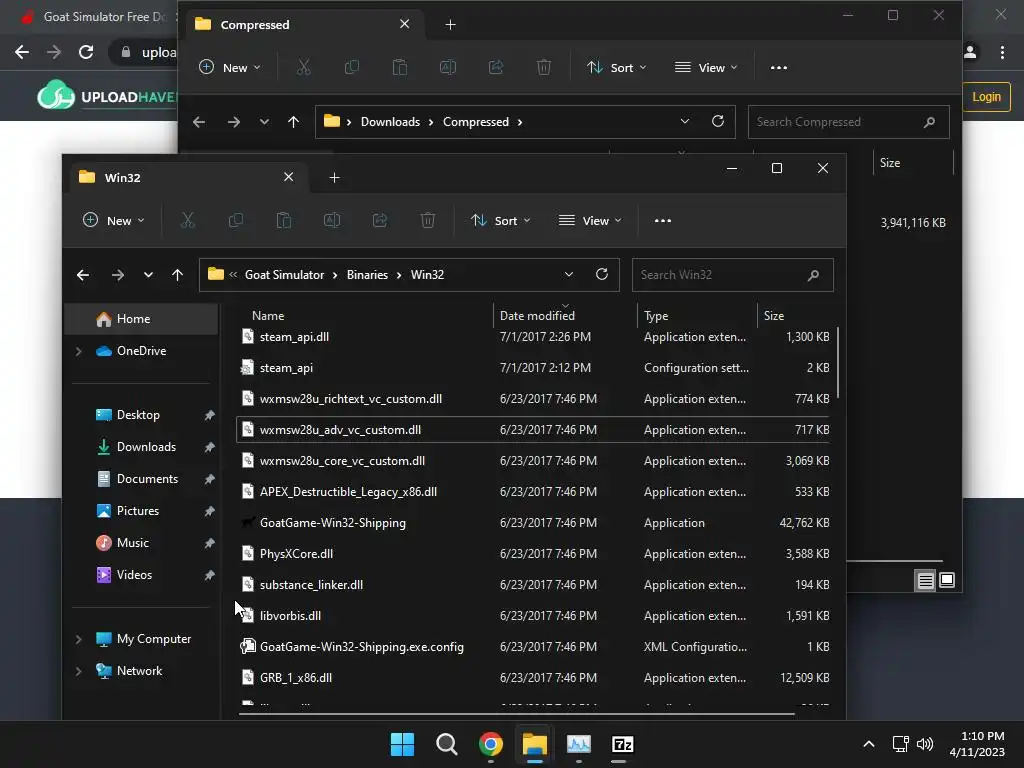The width and height of the screenshot is (1024, 768).
Task: Add new tab in Compressed window
Action: click(x=450, y=25)
